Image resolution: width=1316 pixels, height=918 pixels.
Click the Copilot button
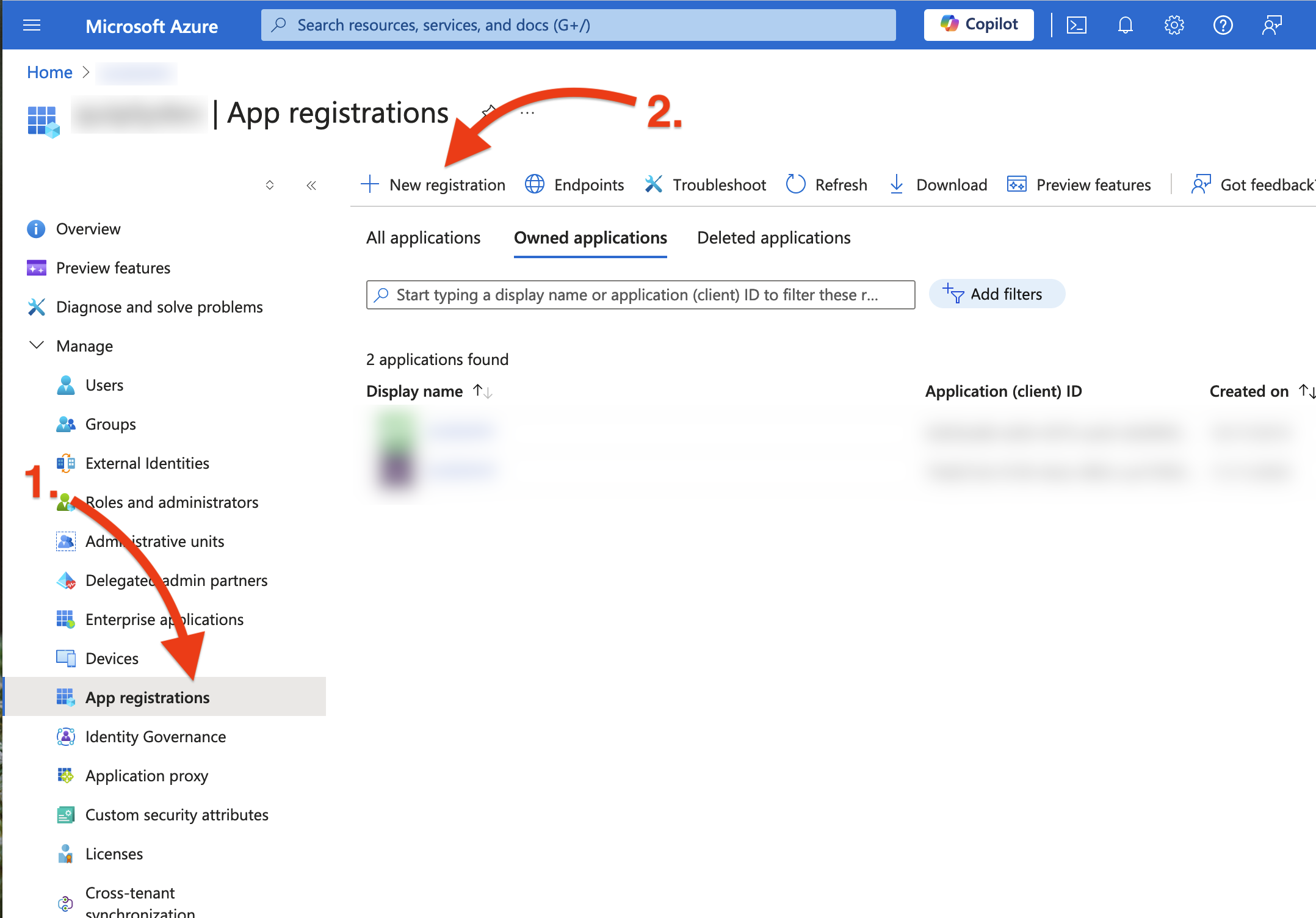point(978,24)
